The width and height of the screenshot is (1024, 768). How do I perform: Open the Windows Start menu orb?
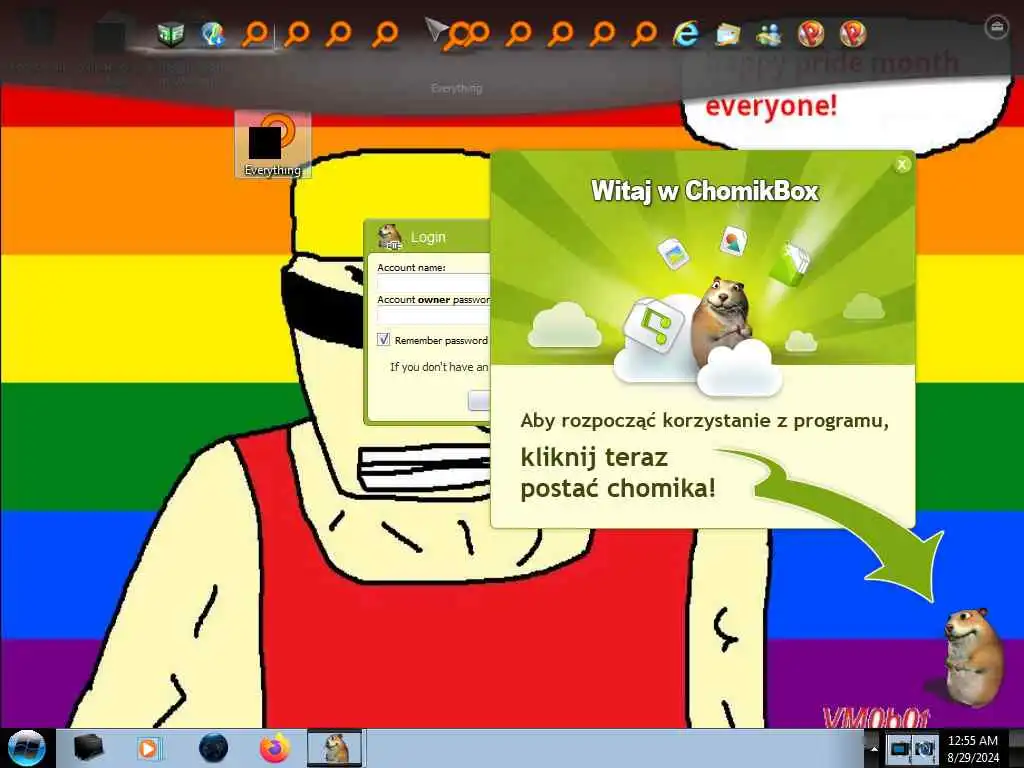tap(27, 748)
